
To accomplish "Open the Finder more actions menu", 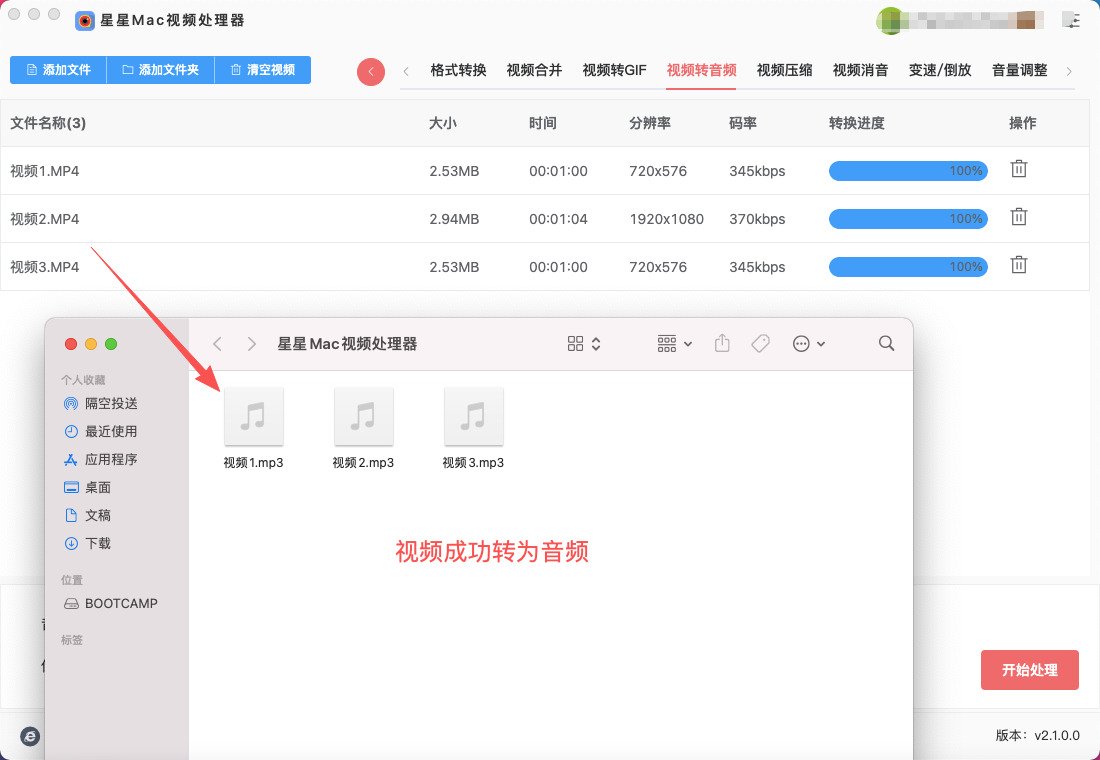I will [809, 343].
